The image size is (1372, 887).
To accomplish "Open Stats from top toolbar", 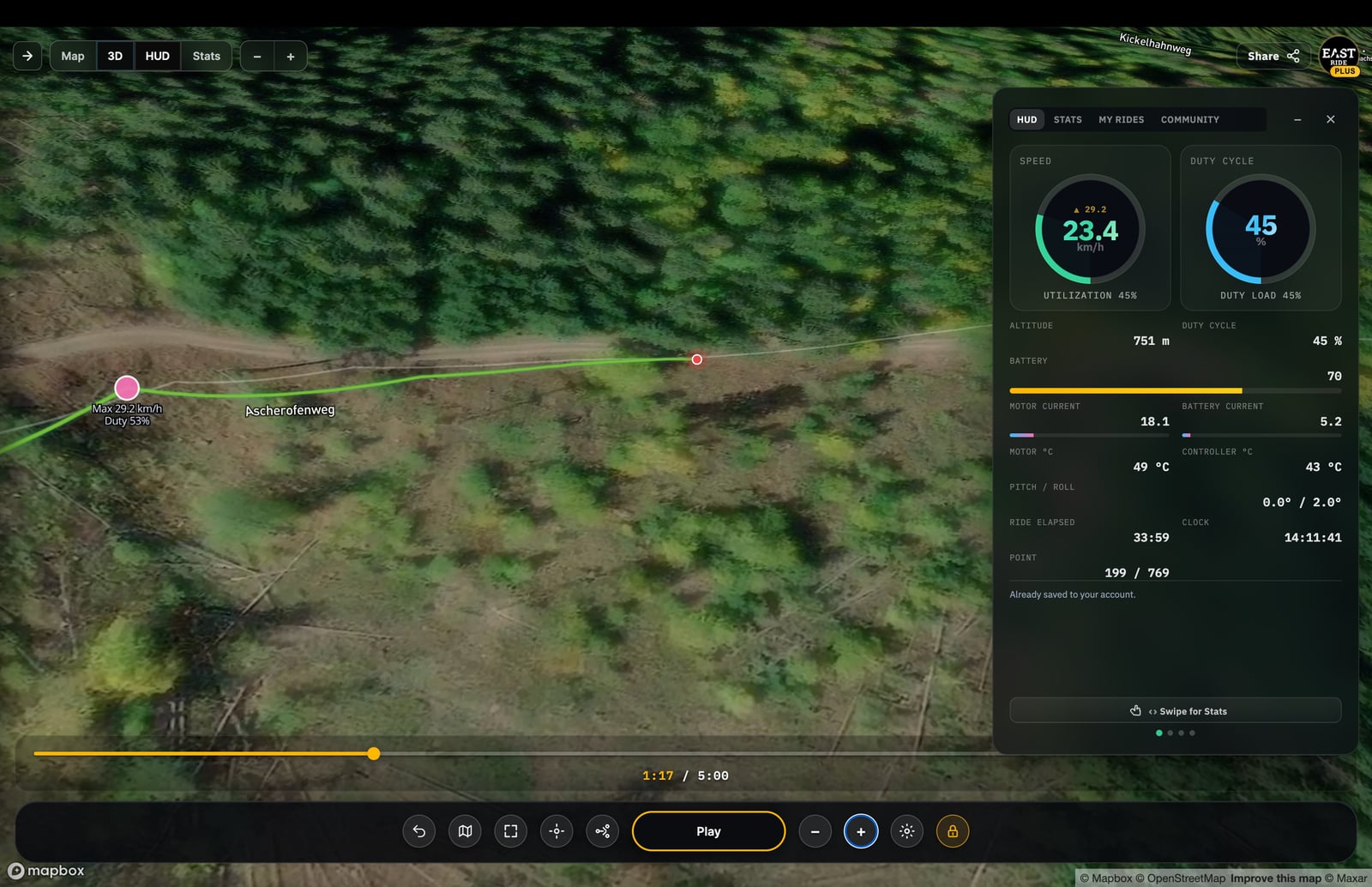I will coord(206,56).
